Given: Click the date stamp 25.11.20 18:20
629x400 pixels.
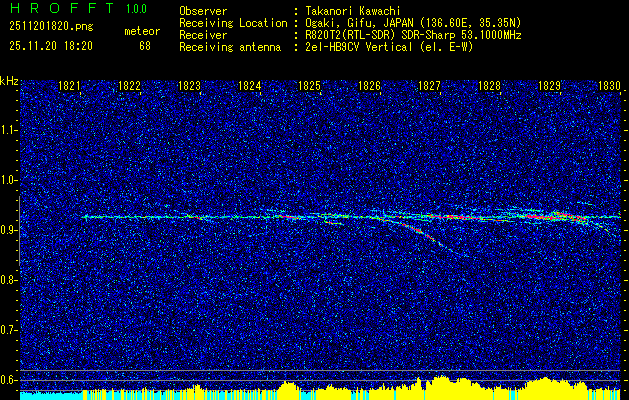Looking at the screenshot, I should [x=51, y=46].
